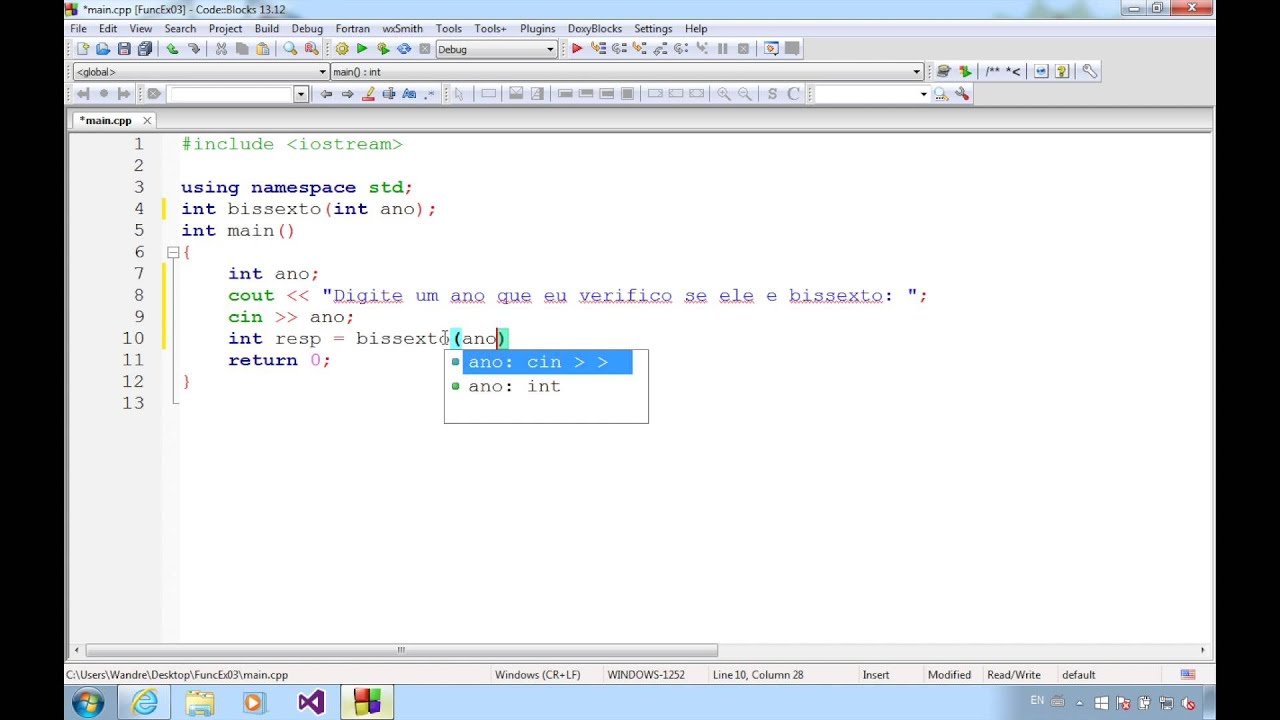Open the Debugging windows icon

pyautogui.click(x=771, y=49)
